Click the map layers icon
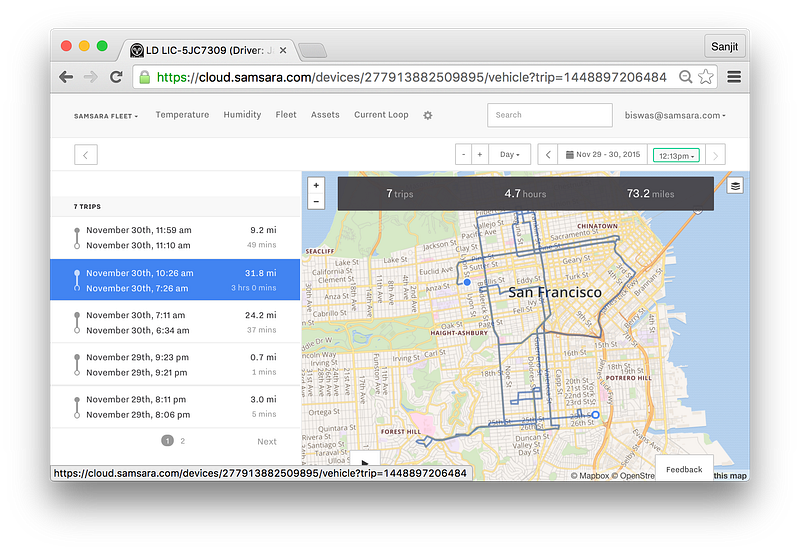The width and height of the screenshot is (800, 553). (735, 186)
